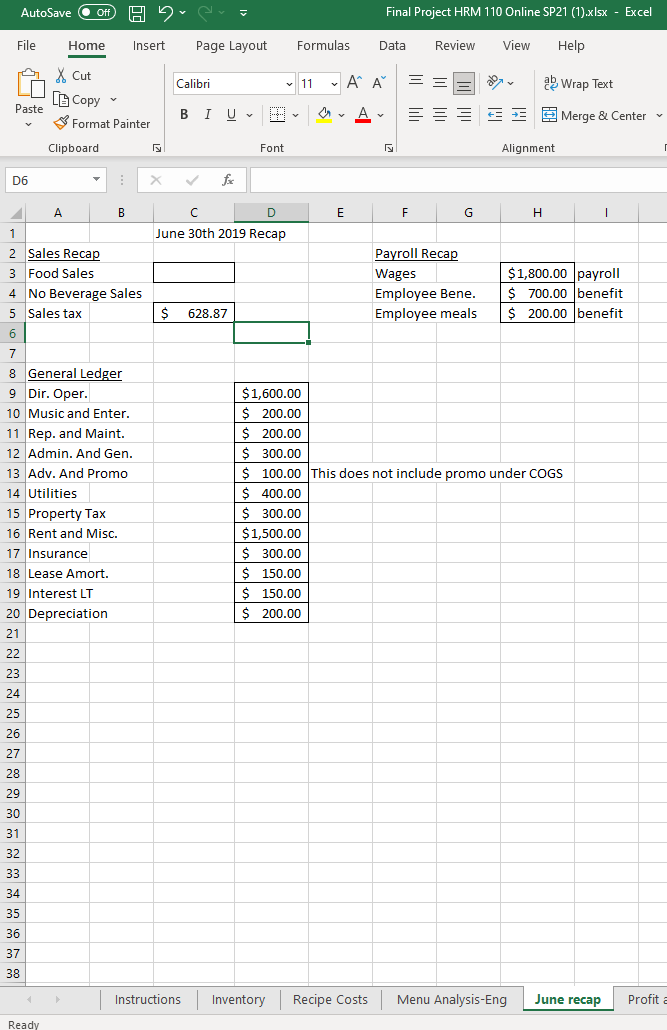The width and height of the screenshot is (667, 1030).
Task: Enable Wrap Text
Action: [578, 83]
